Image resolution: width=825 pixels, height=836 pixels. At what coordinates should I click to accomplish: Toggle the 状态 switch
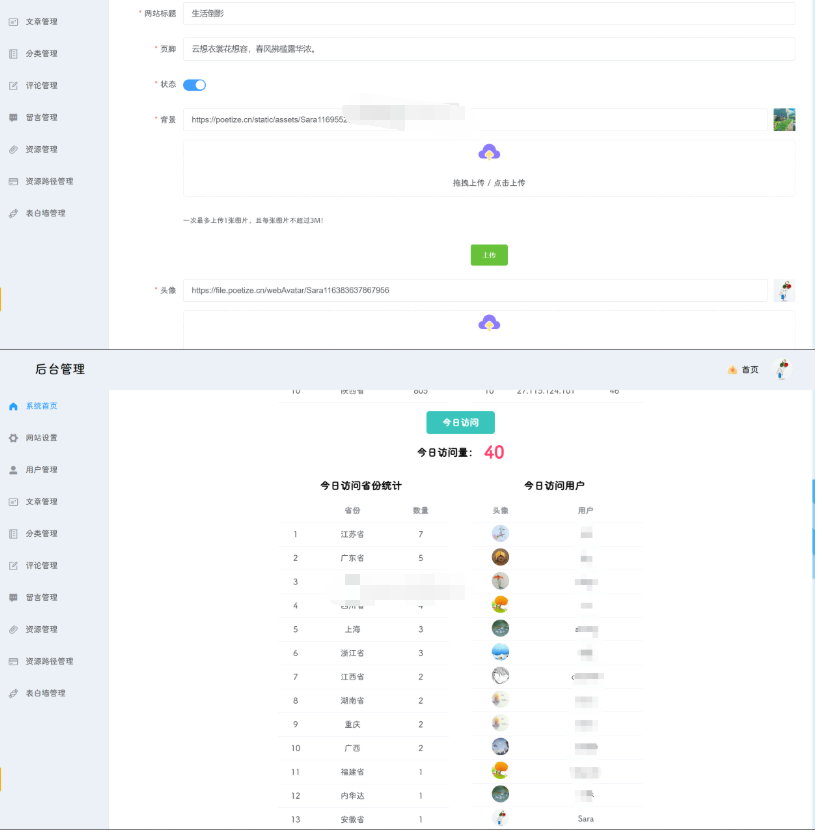click(x=194, y=85)
